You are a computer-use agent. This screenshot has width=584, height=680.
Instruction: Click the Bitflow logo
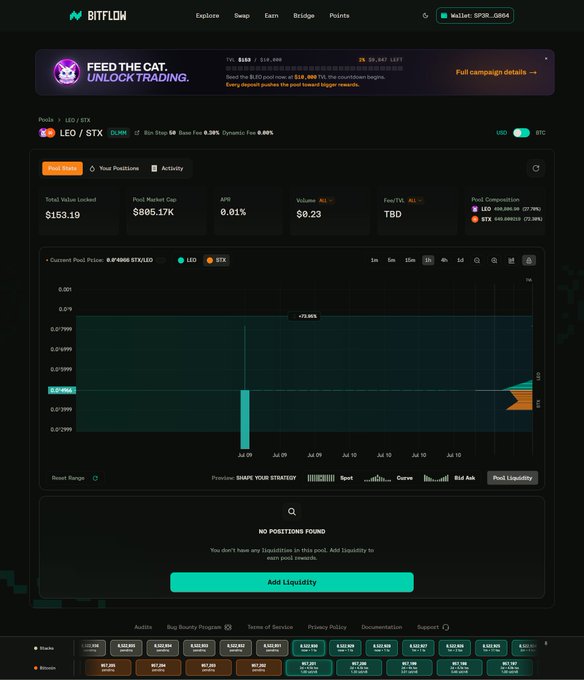tap(98, 16)
